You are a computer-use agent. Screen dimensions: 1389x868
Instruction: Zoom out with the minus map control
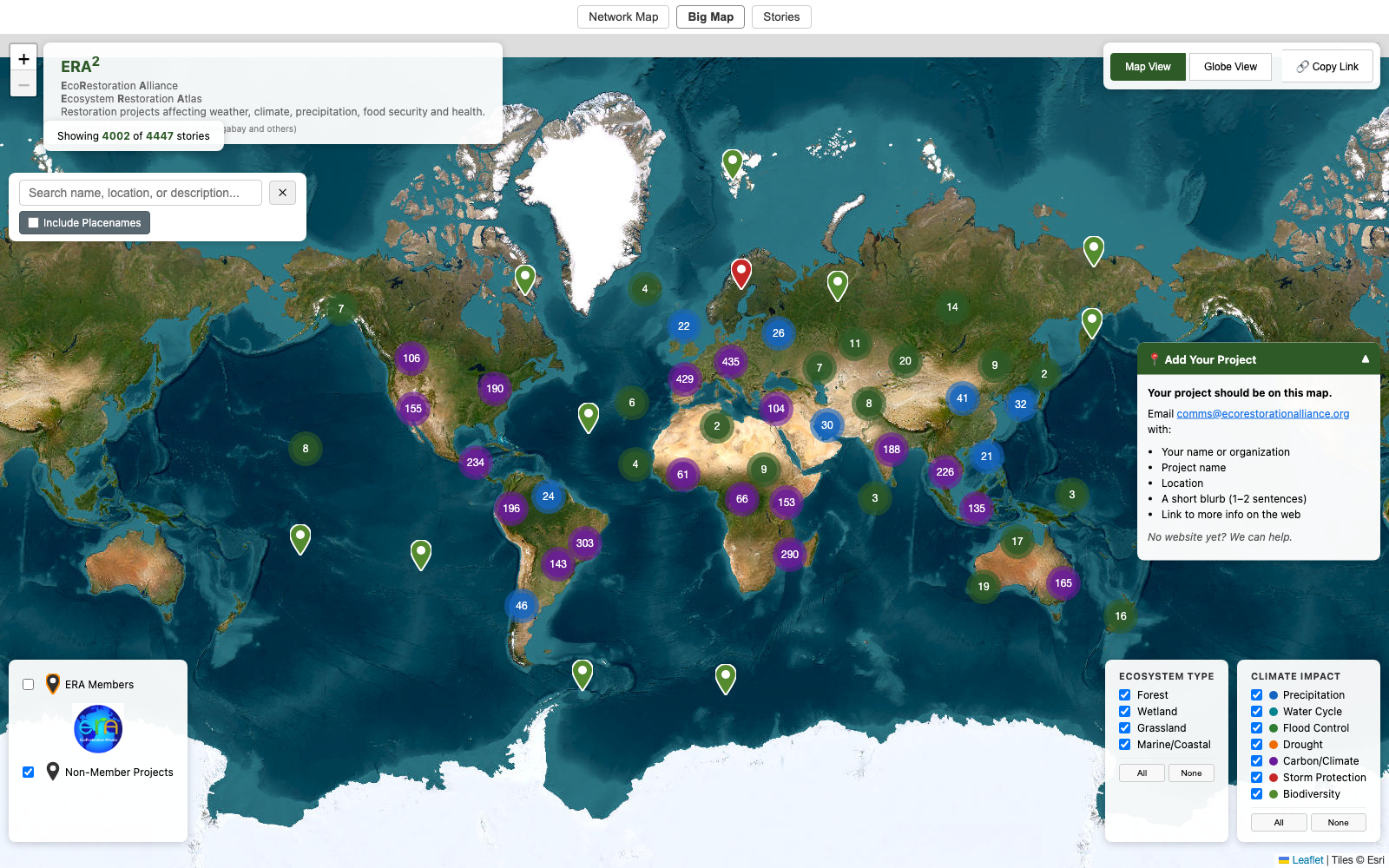(23, 84)
